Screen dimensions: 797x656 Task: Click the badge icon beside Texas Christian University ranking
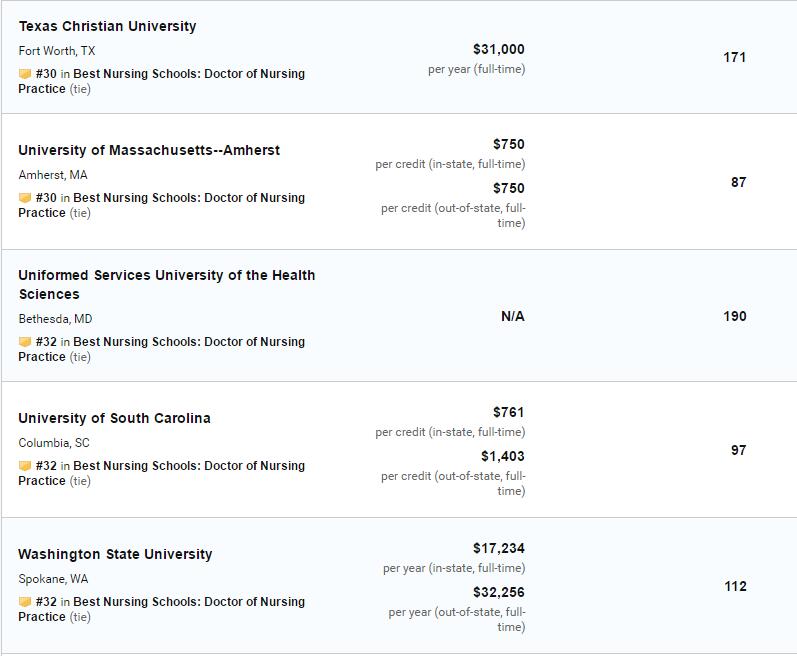(25, 74)
